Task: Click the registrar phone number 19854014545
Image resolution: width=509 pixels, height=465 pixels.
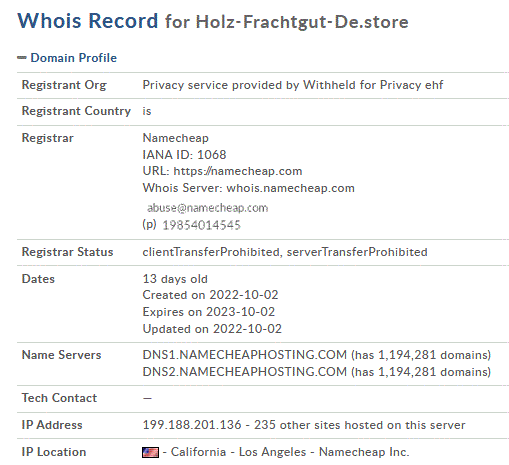Action: [x=201, y=225]
